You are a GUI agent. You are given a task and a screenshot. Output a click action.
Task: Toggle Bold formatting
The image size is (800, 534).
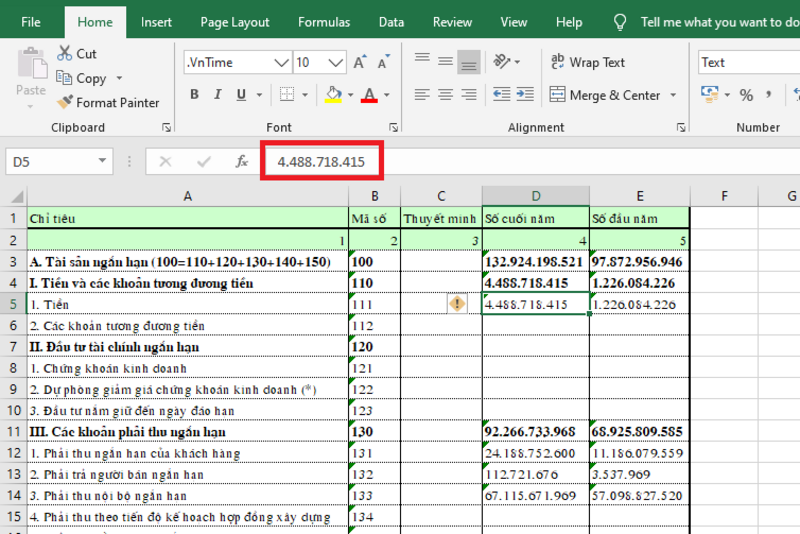click(194, 95)
